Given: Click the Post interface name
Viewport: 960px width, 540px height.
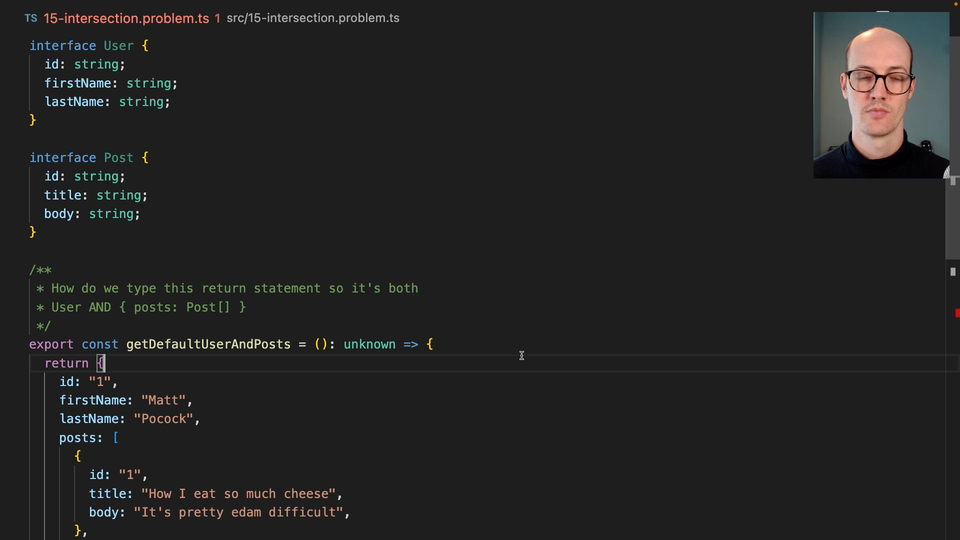Looking at the screenshot, I should pos(119,158).
